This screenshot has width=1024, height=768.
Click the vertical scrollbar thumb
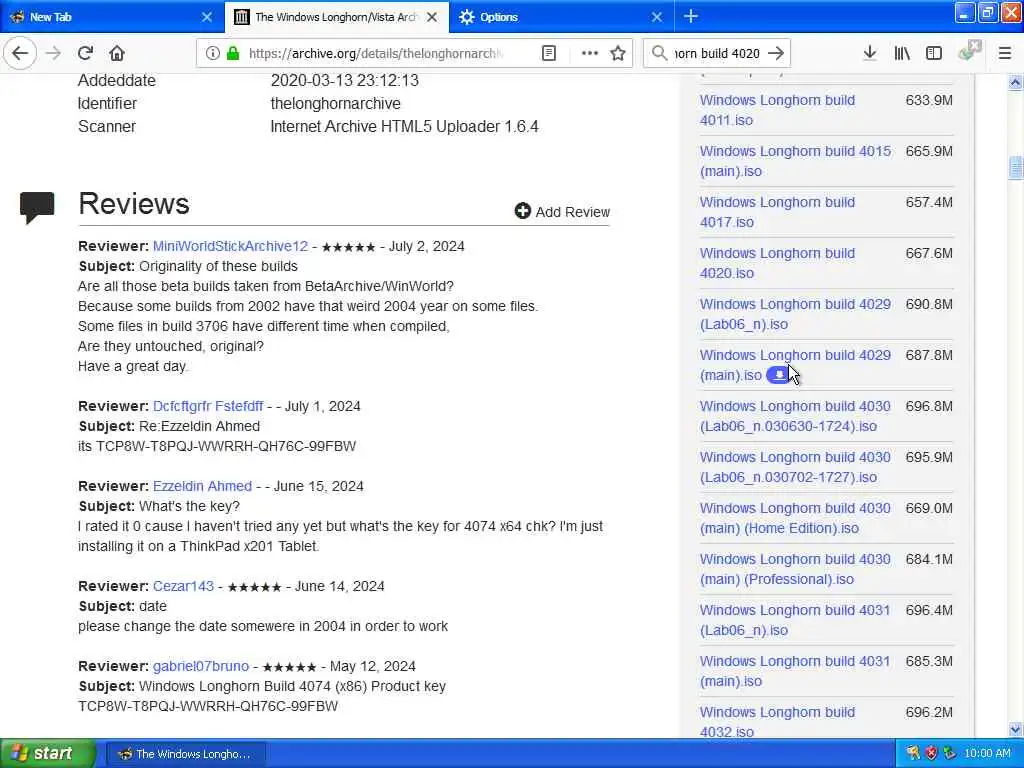pos(1015,167)
